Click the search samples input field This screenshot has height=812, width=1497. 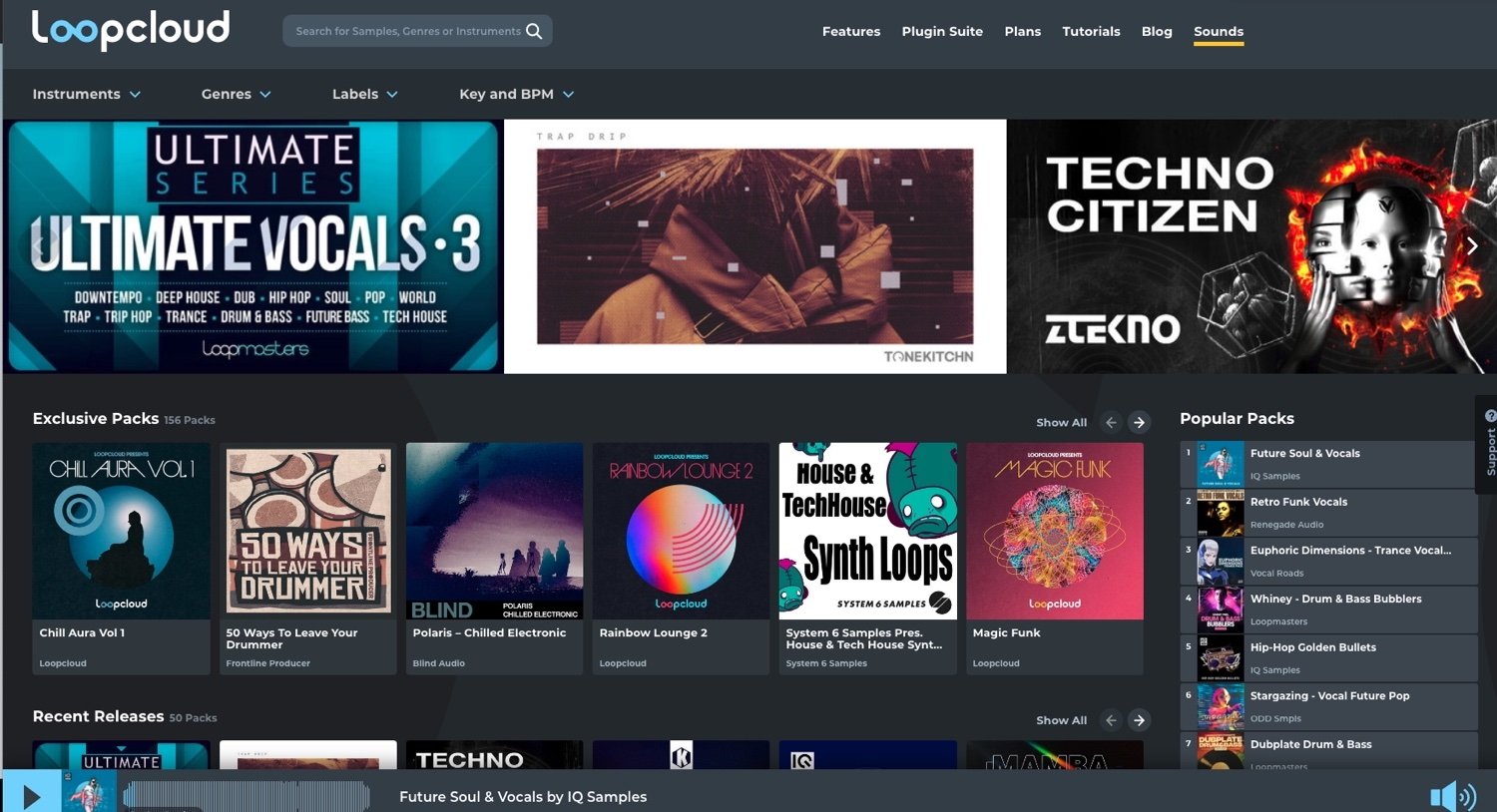coord(407,31)
